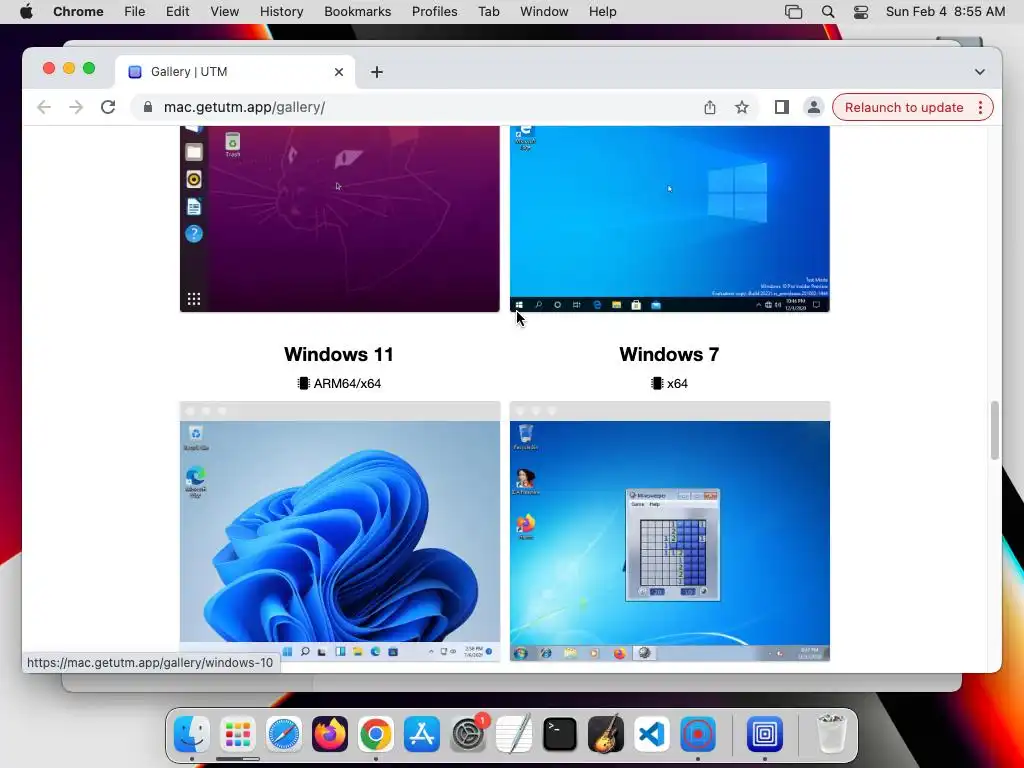Image resolution: width=1024 pixels, height=768 pixels.
Task: Reload the UTM gallery page
Action: (x=108, y=107)
